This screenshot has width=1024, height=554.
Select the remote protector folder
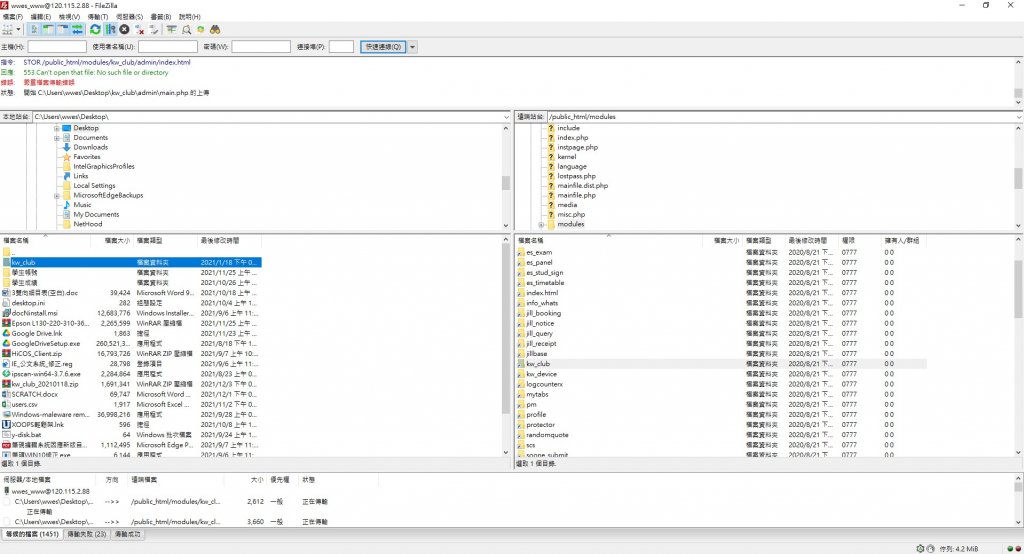point(721,425)
